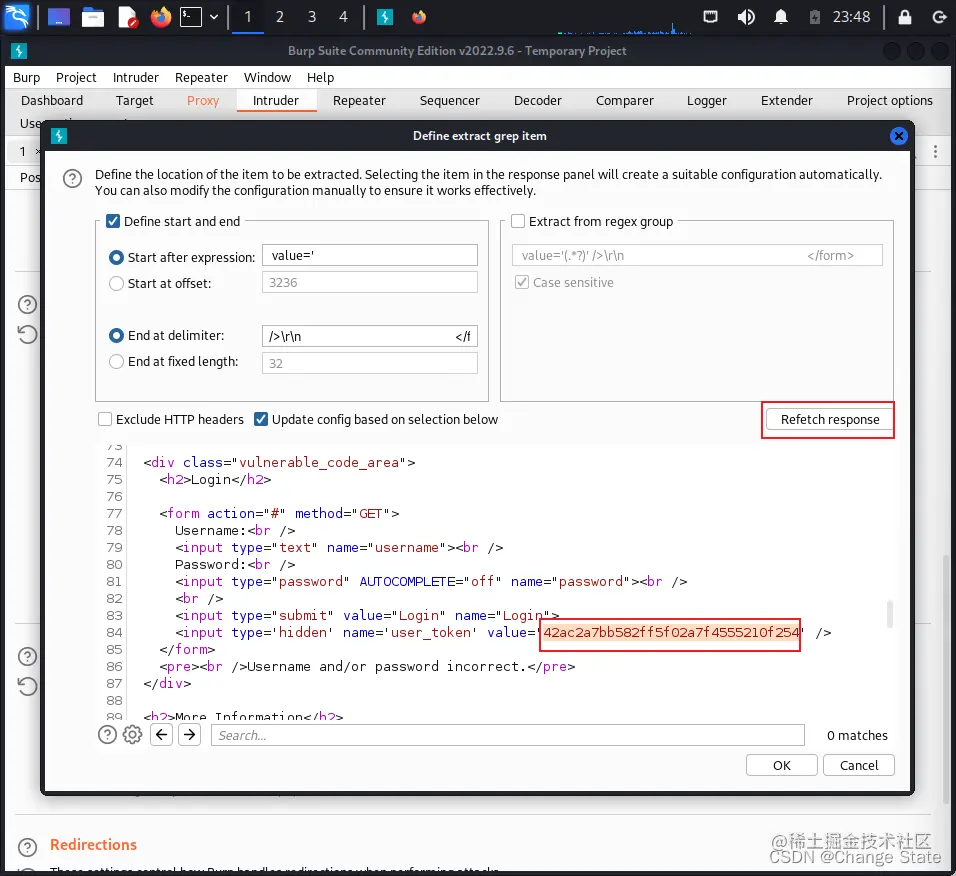956x876 pixels.
Task: Expand the terminal dropdown arrow in the panel
Action: point(214,17)
